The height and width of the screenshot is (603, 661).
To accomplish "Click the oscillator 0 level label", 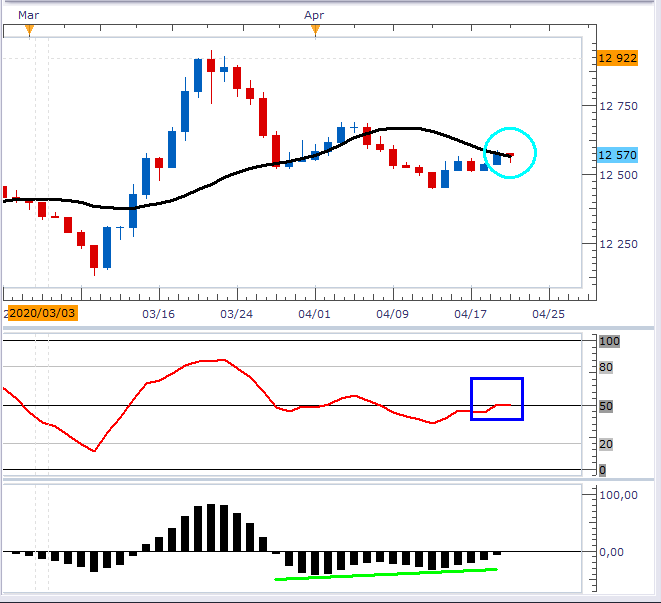I will (602, 470).
